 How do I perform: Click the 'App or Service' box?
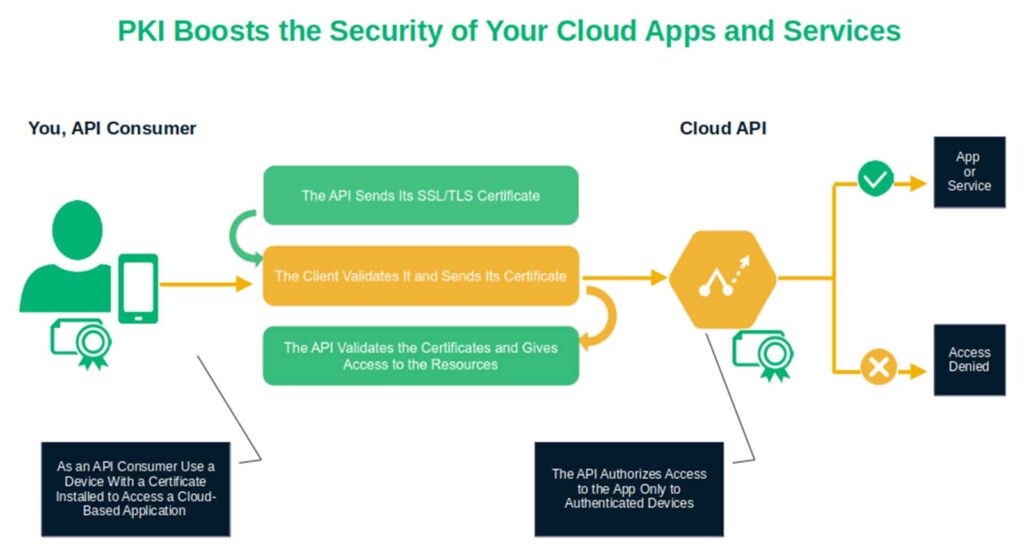[969, 172]
